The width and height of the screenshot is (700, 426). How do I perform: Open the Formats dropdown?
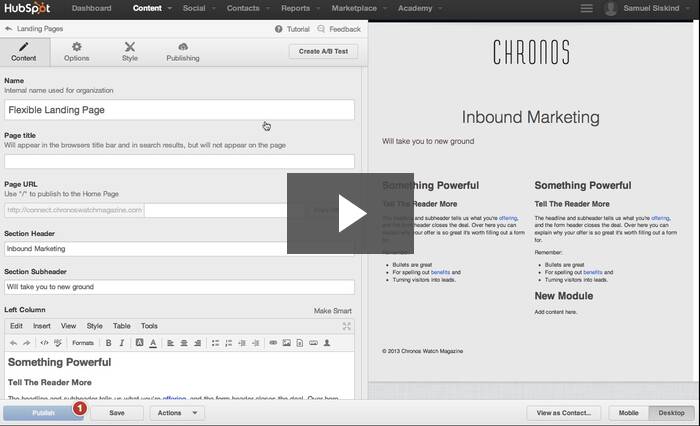click(x=83, y=343)
